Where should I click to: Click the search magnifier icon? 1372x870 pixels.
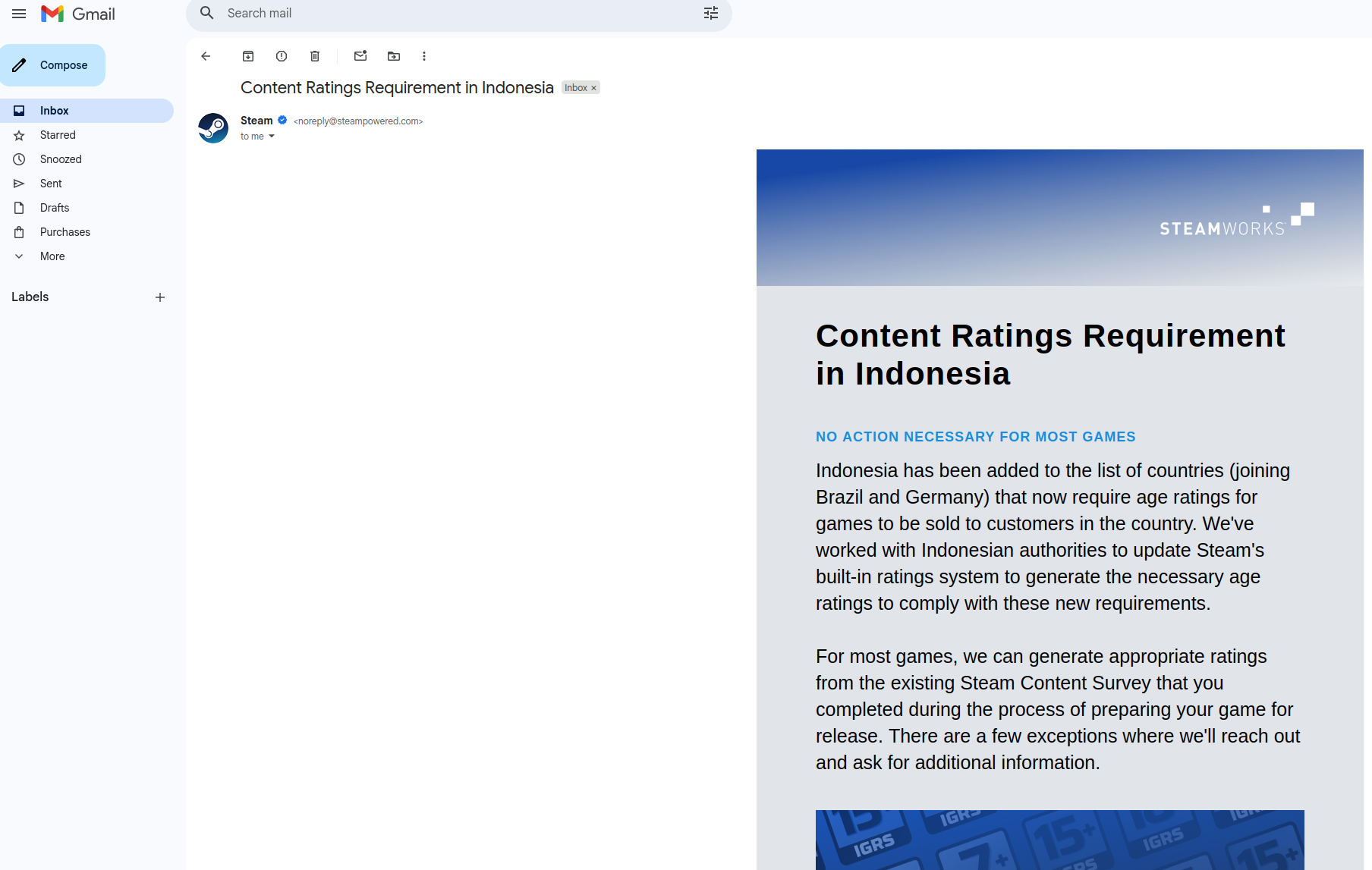[206, 13]
